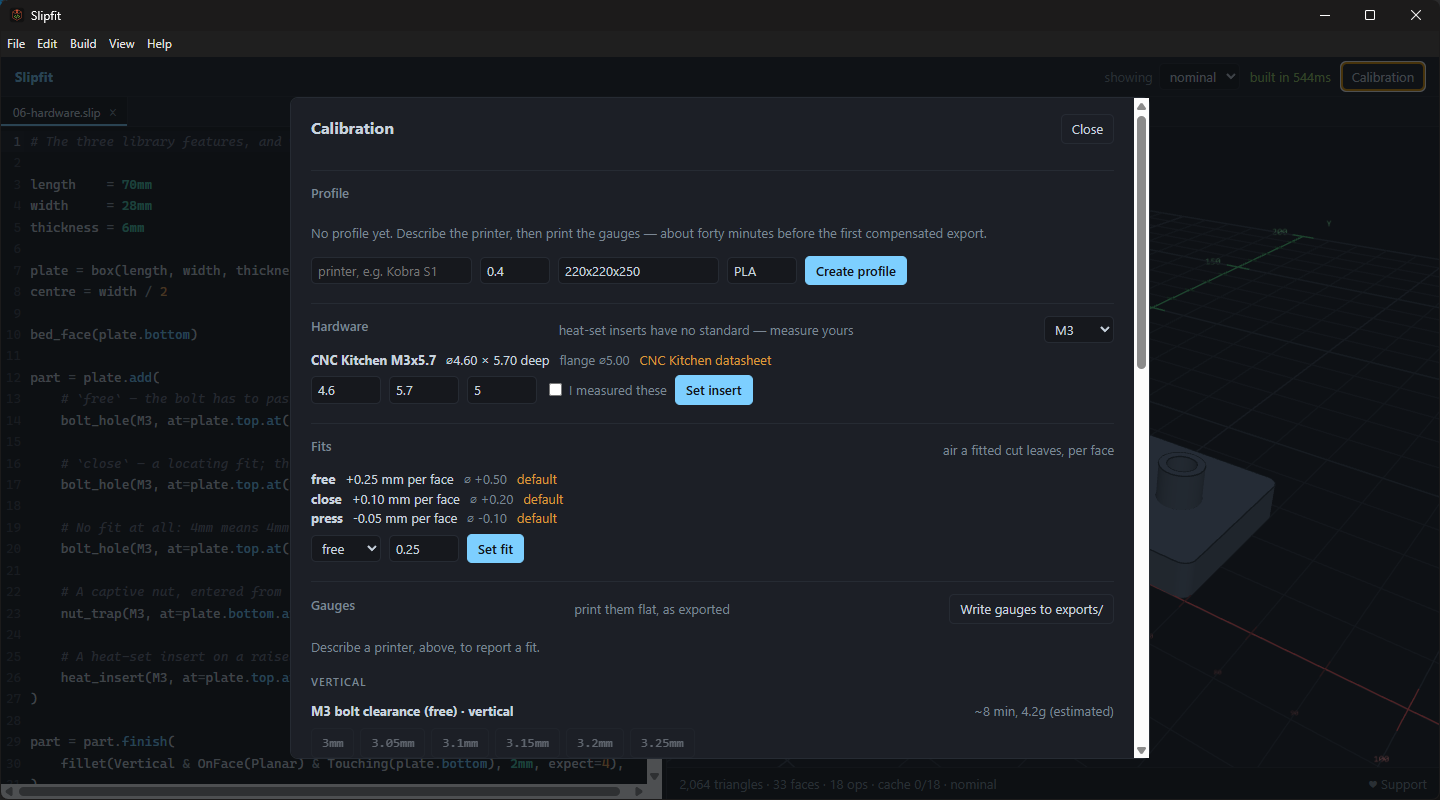Screen dimensions: 1440x800
Task: Tick the 'I measured these' checkbox
Action: (555, 390)
